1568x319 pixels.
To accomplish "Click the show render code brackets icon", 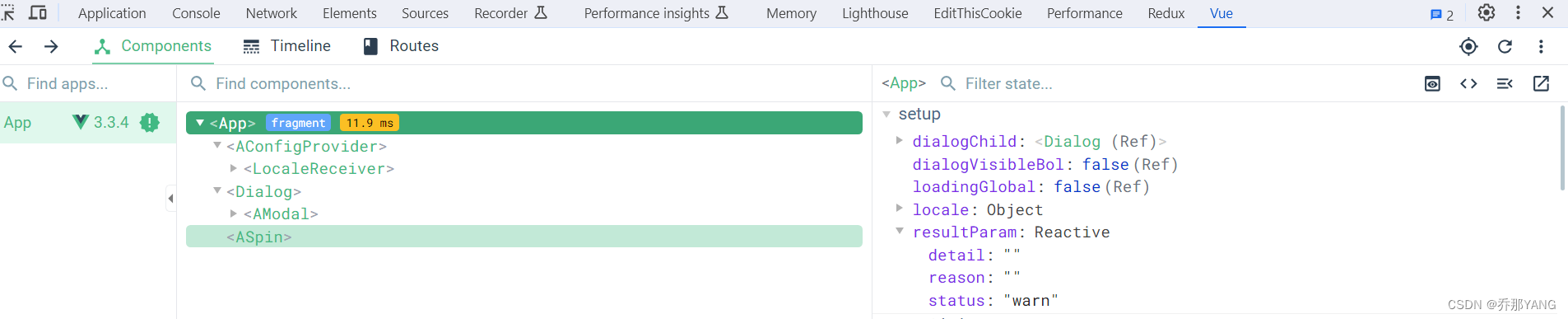I will [x=1468, y=84].
